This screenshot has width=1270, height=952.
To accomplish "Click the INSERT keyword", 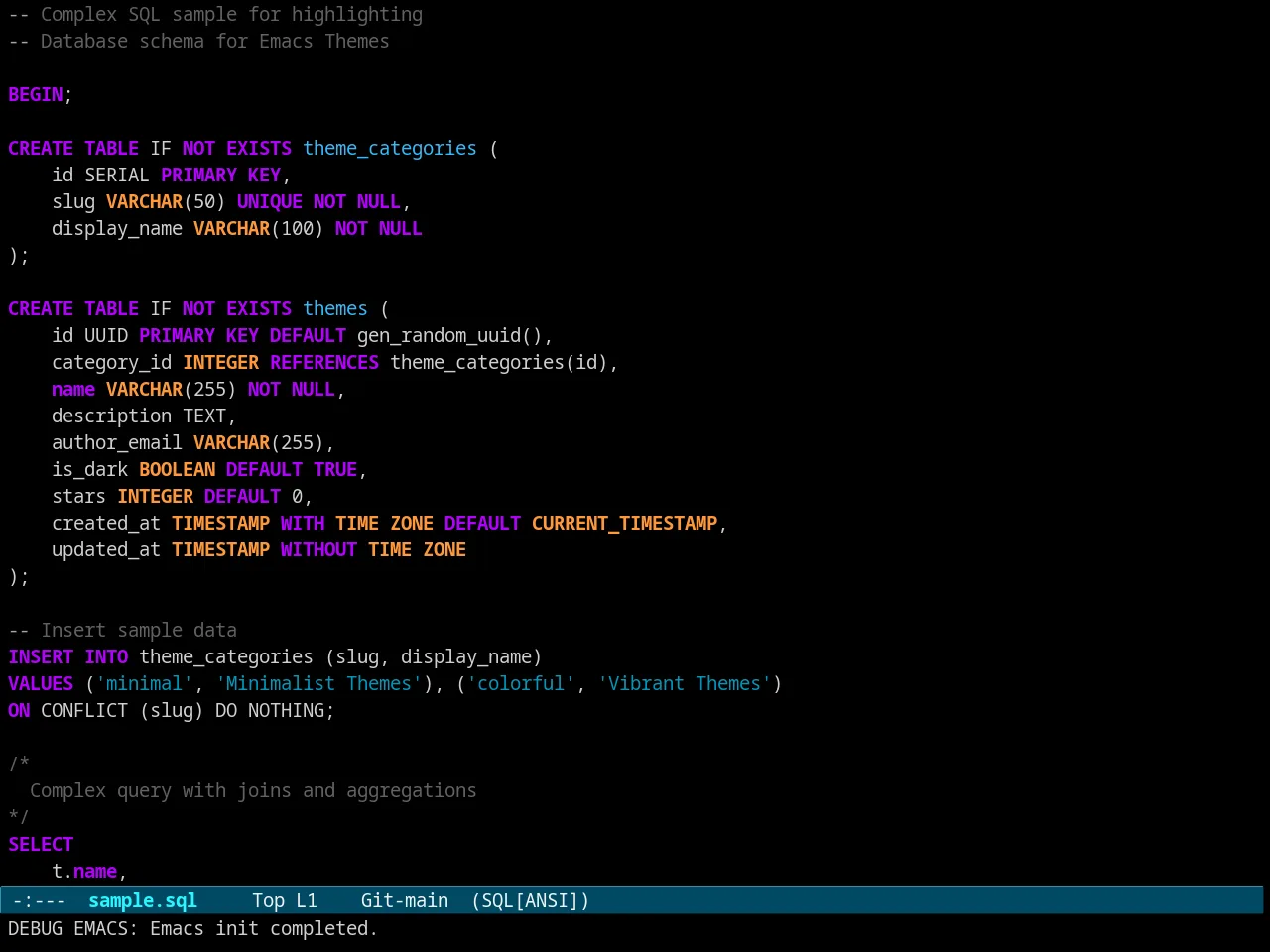I will 41,656.
